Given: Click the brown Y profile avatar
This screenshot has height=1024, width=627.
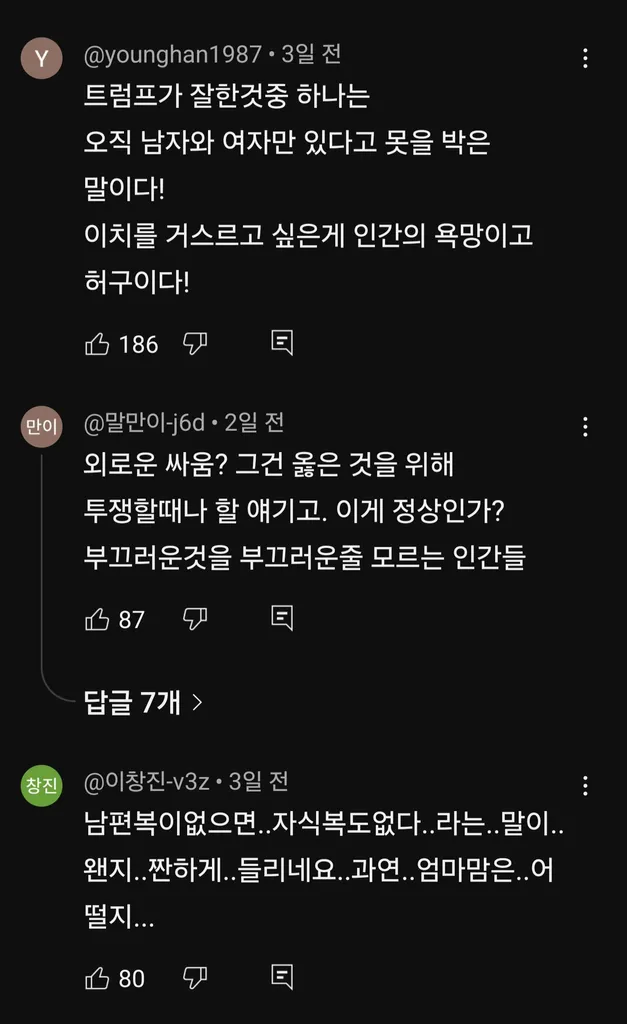Looking at the screenshot, I should pos(42,59).
